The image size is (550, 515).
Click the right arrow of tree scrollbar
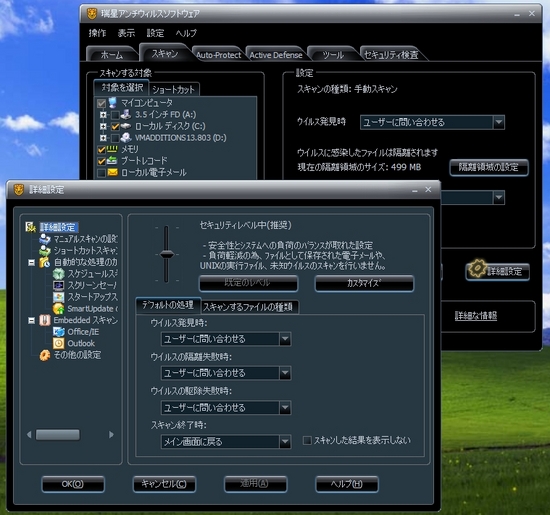pyautogui.click(x=111, y=435)
